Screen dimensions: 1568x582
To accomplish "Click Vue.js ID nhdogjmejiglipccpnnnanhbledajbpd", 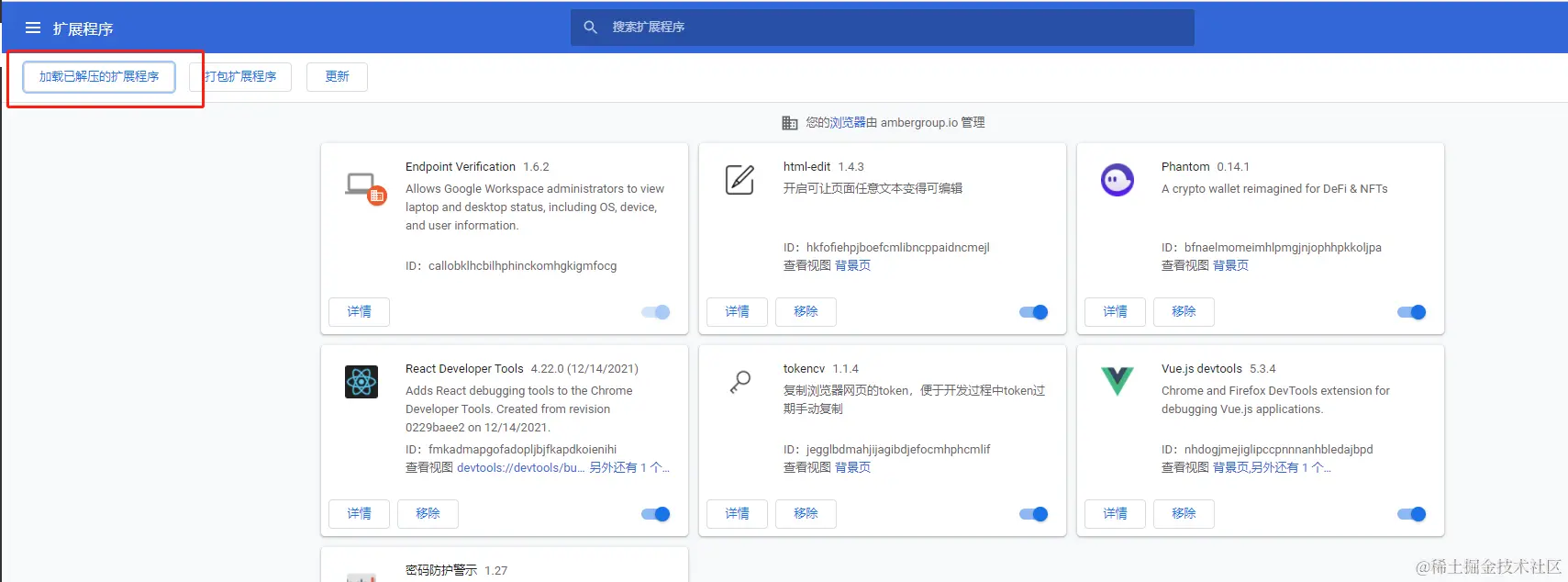I will click(x=1279, y=450).
